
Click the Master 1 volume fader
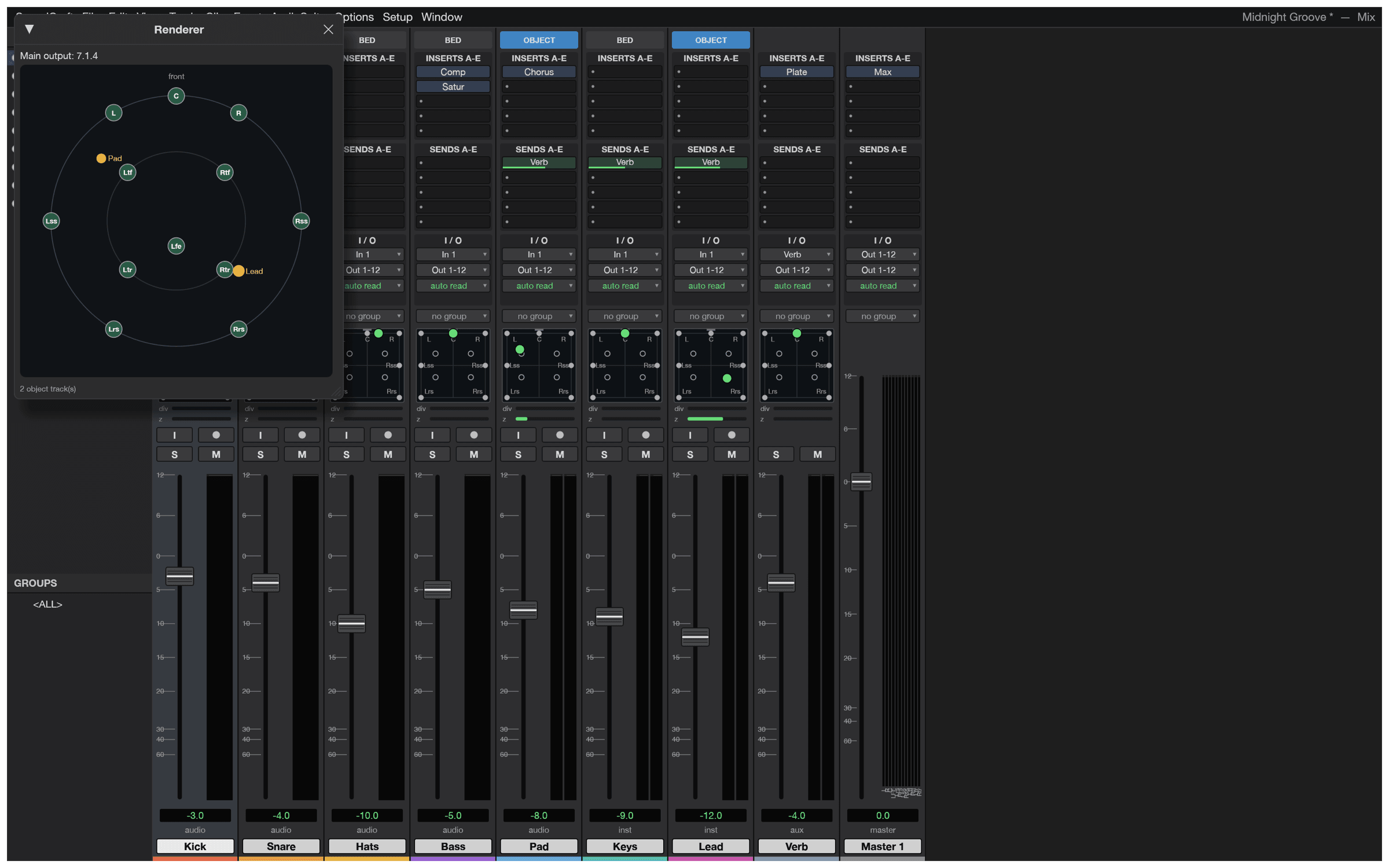coord(861,482)
